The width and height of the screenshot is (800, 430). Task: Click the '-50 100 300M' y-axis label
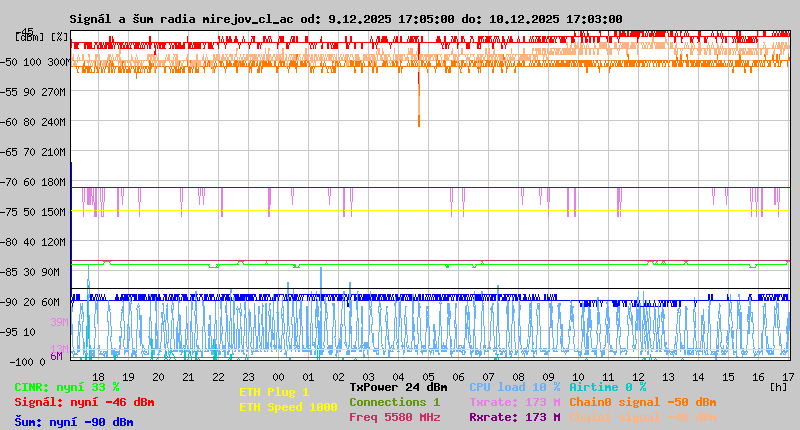pyautogui.click(x=35, y=62)
